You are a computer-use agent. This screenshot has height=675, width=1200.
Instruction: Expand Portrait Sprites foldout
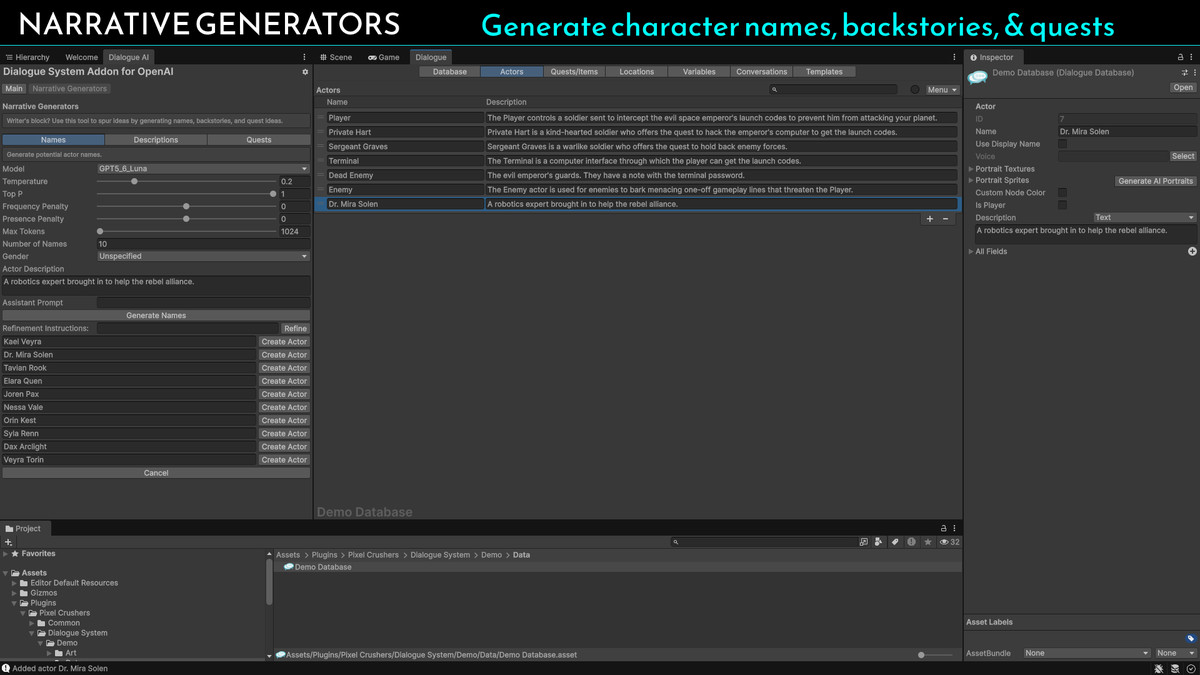click(x=971, y=181)
